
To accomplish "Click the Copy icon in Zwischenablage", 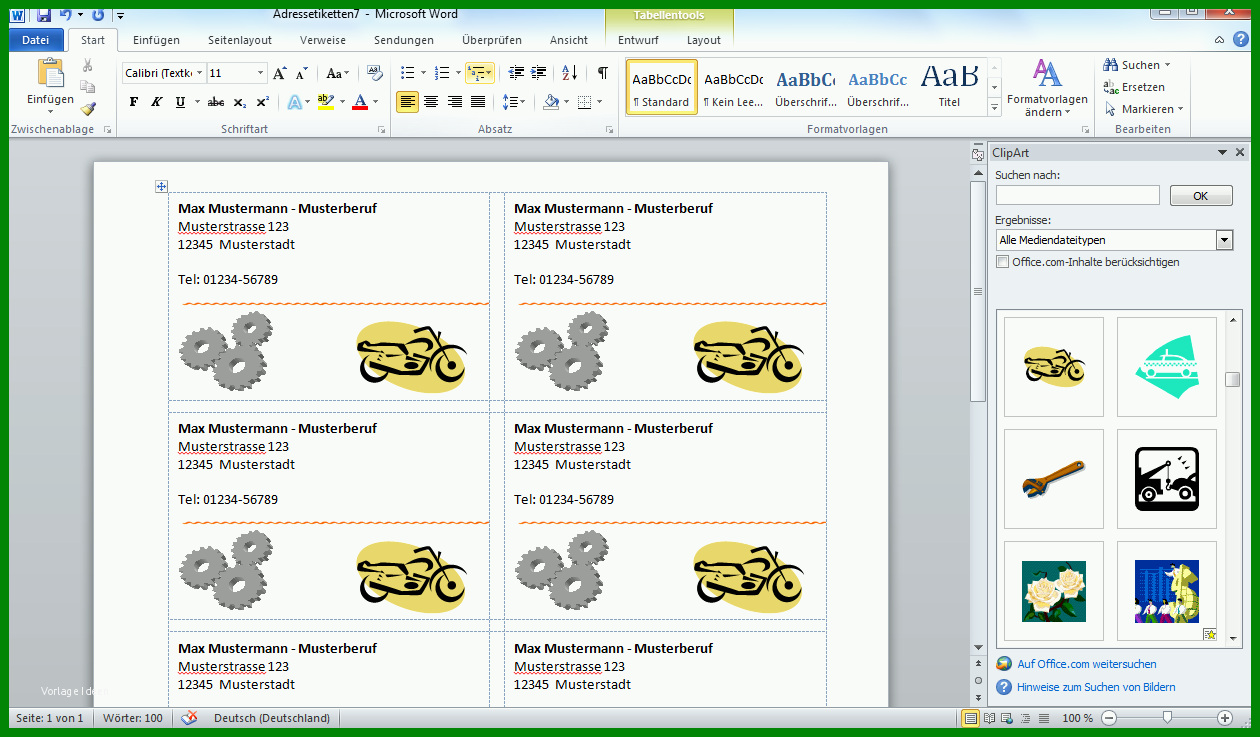I will [x=88, y=87].
